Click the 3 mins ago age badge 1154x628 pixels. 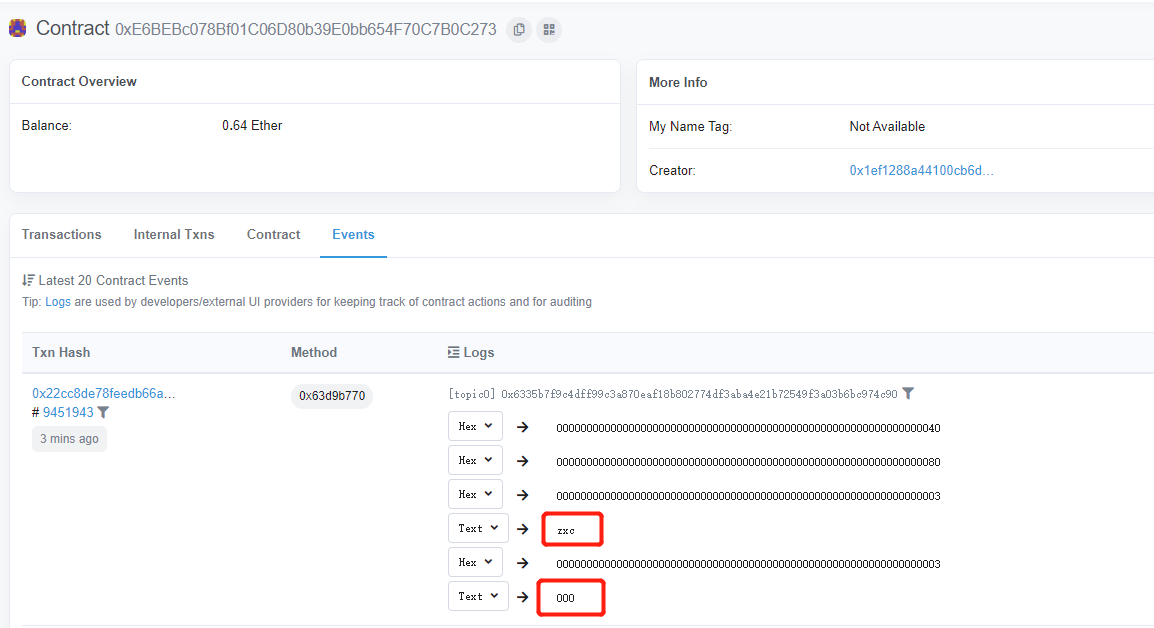pyautogui.click(x=69, y=439)
